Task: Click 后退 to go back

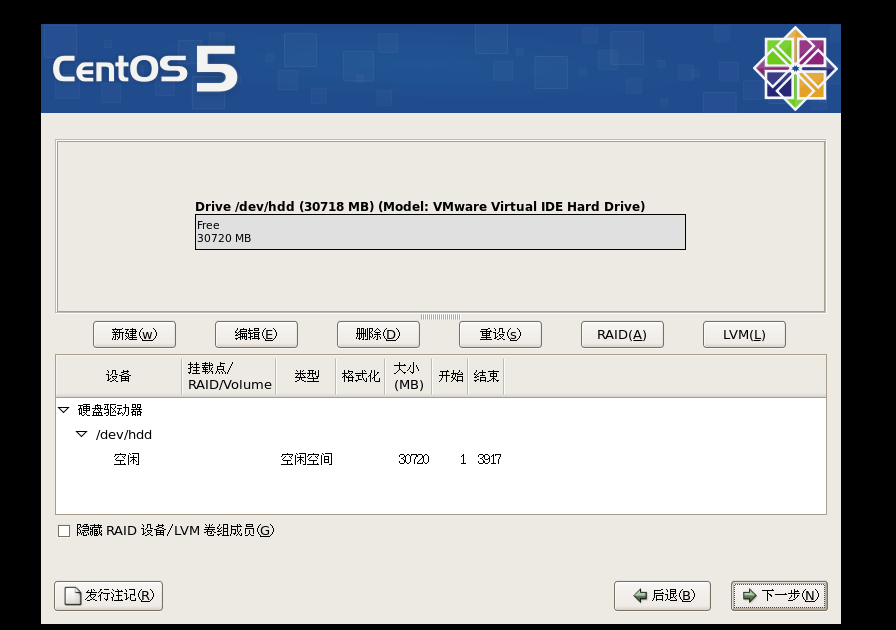Action: (x=662, y=595)
